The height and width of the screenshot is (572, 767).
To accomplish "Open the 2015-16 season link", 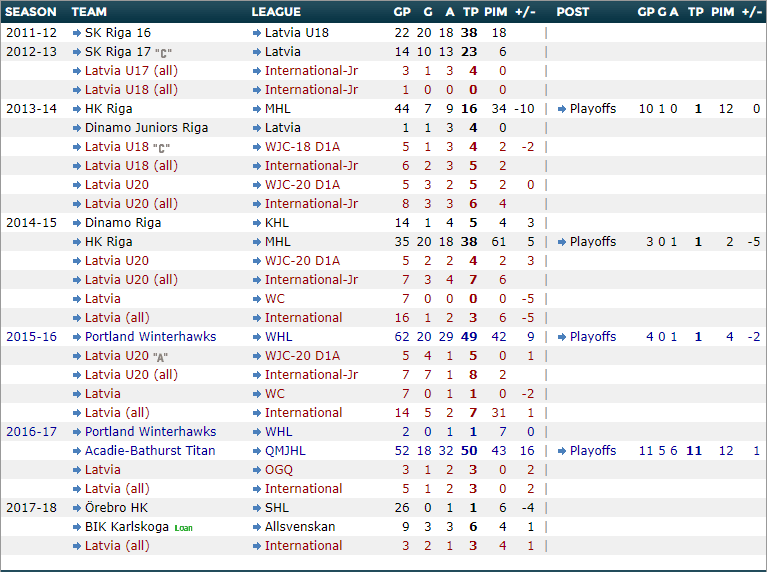I will click(31, 337).
